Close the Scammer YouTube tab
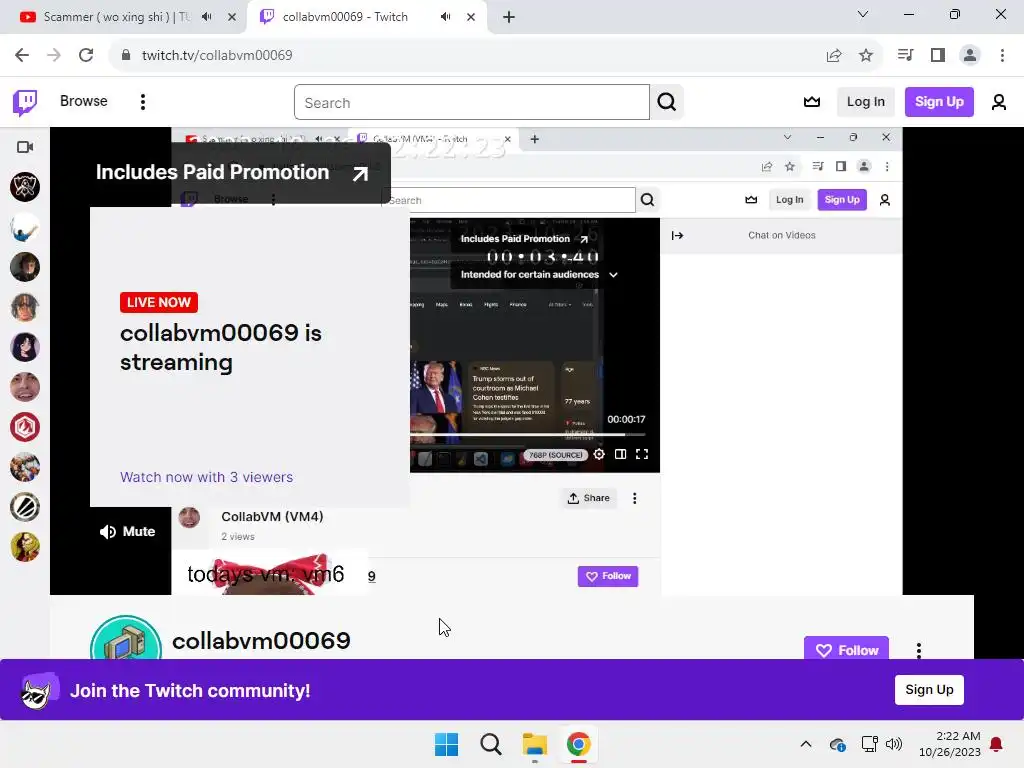1024x768 pixels. (231, 17)
